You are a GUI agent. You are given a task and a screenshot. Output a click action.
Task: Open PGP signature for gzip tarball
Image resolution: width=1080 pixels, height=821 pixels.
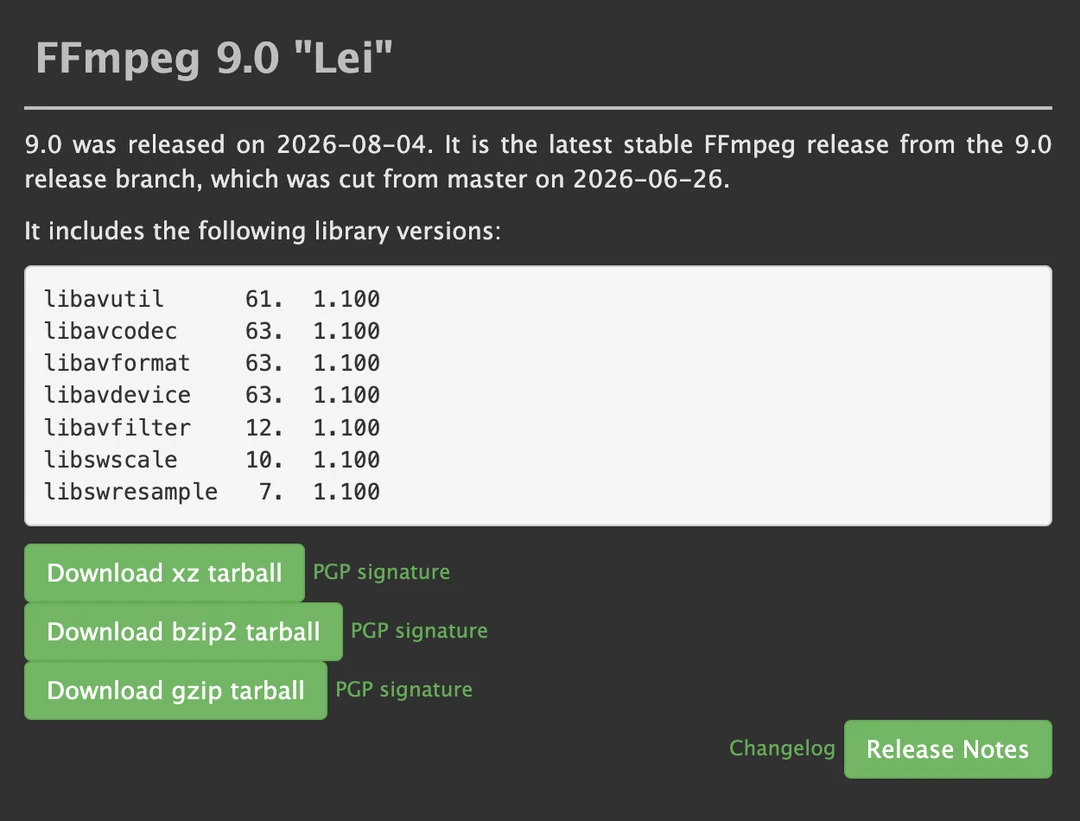(404, 689)
